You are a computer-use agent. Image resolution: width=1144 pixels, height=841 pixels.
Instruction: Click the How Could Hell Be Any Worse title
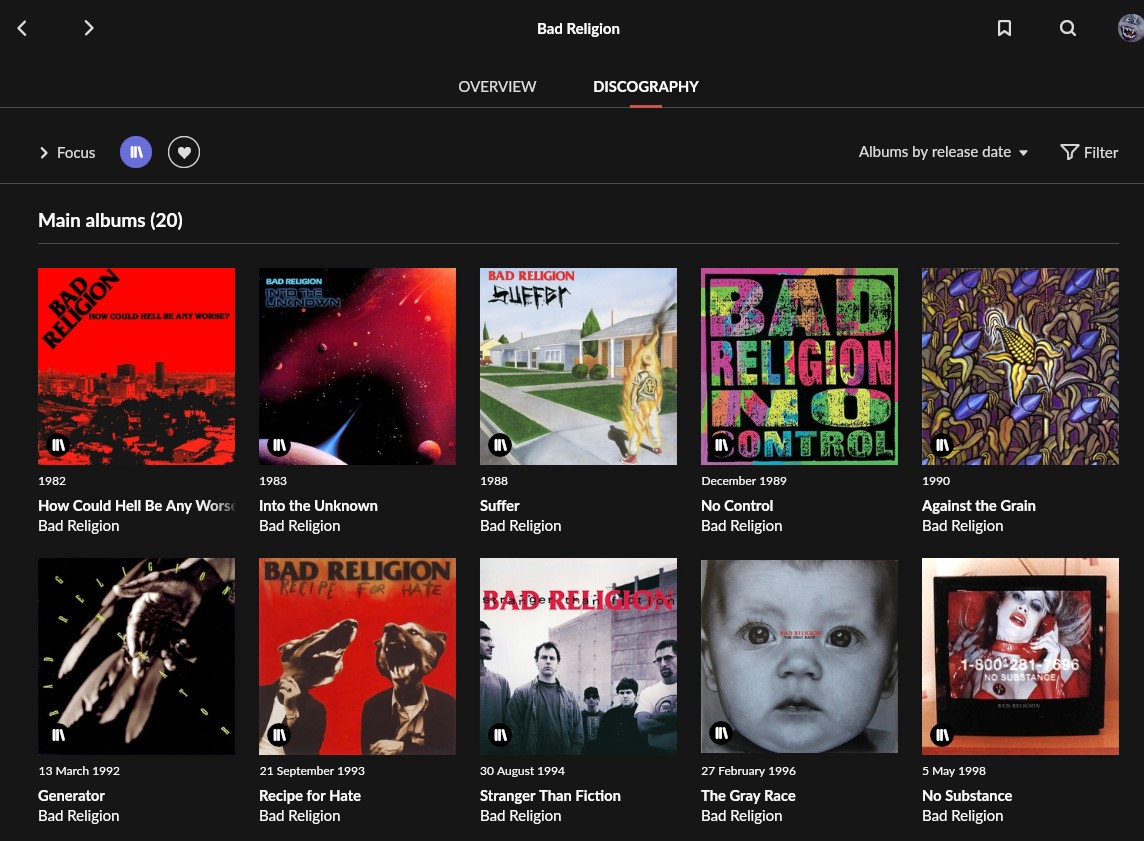tap(136, 505)
